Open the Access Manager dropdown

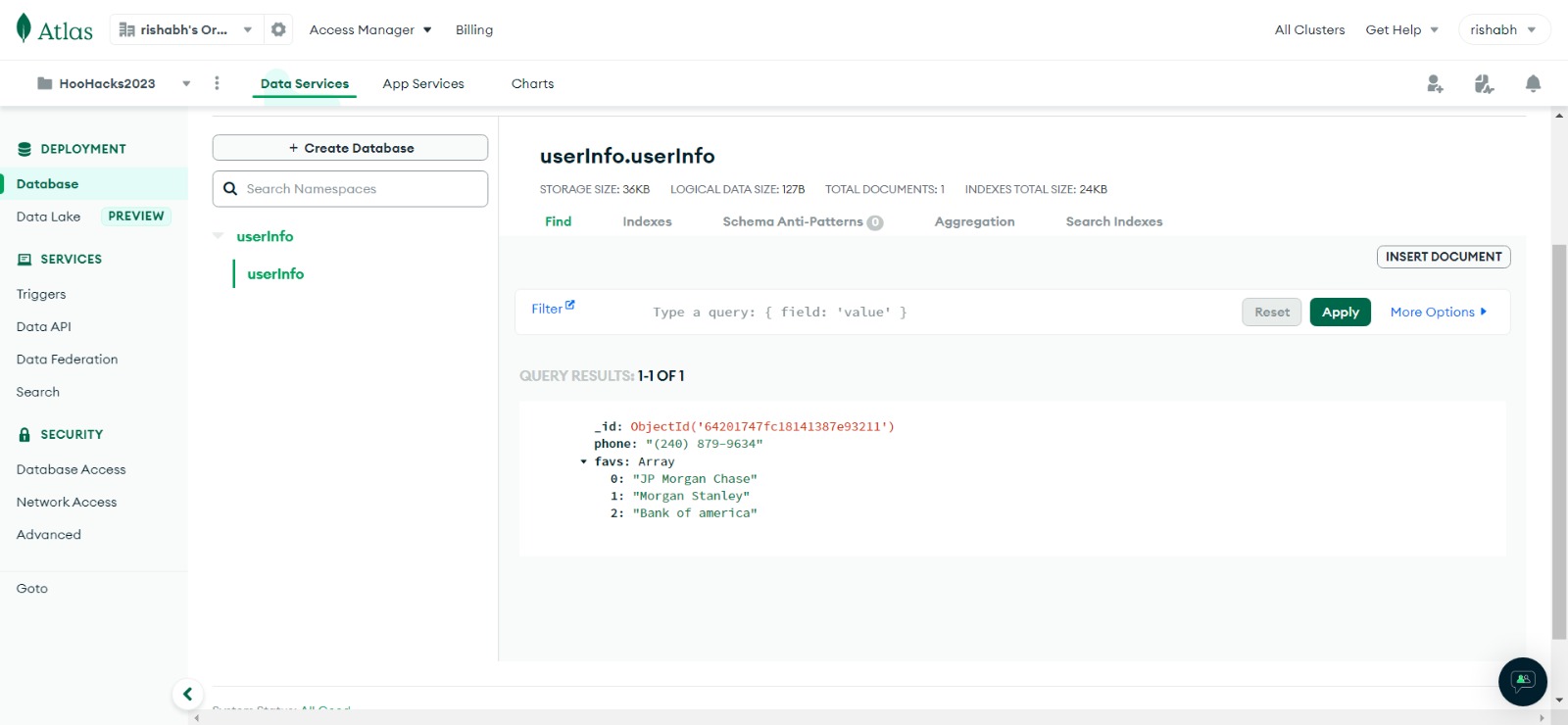(x=370, y=29)
